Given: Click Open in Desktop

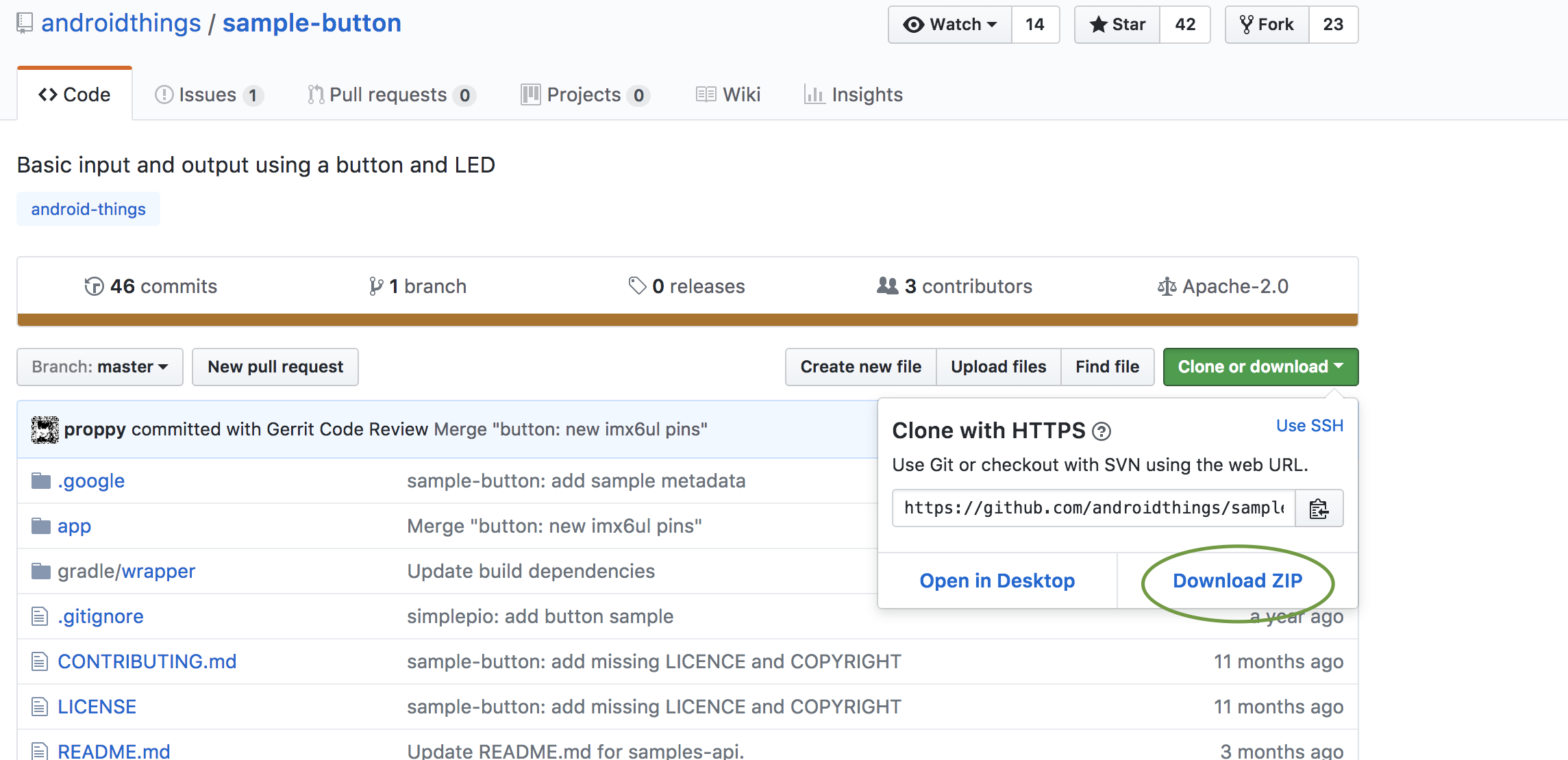Looking at the screenshot, I should coord(997,581).
